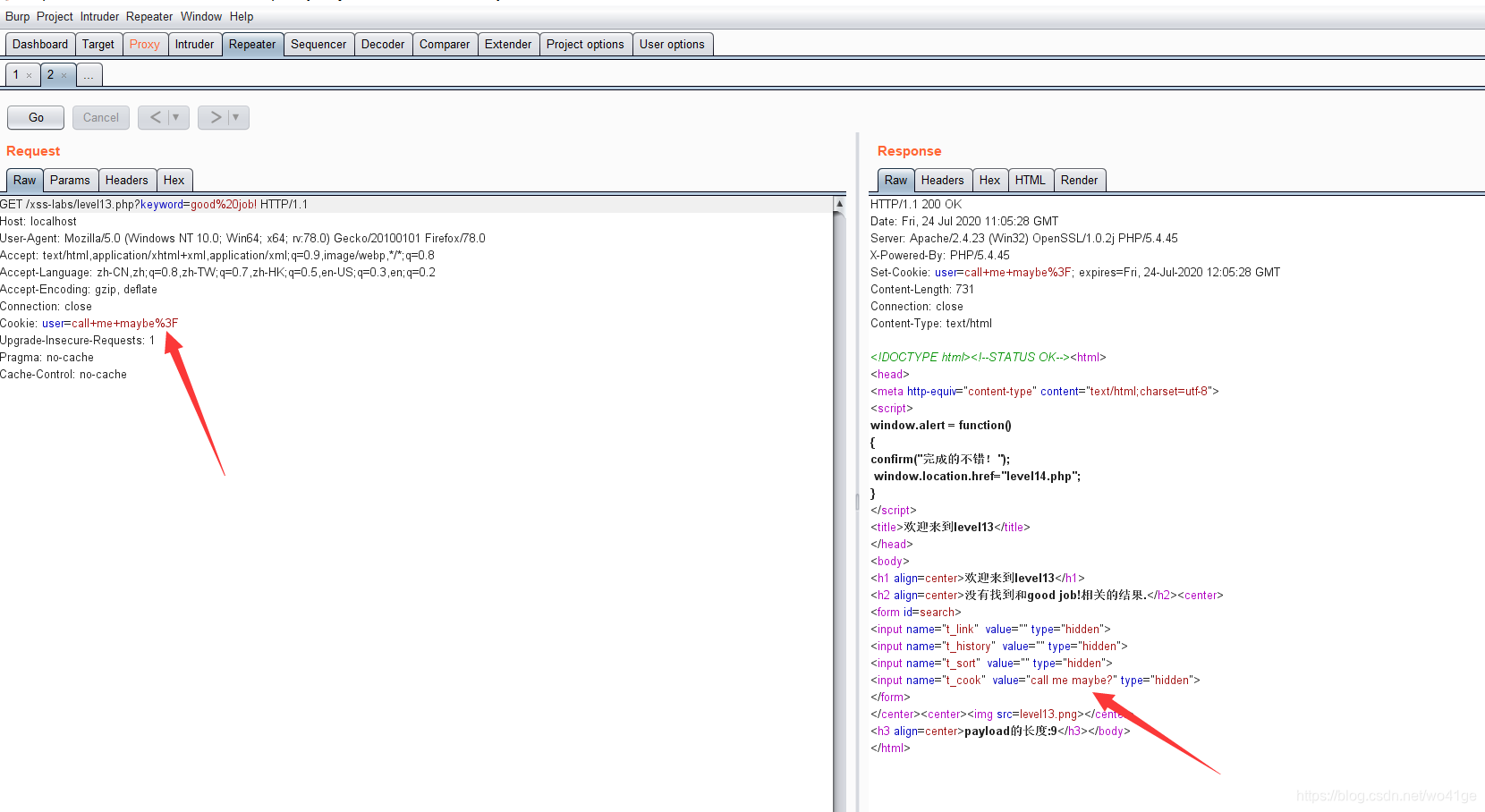This screenshot has width=1485, height=812.
Task: Open the User options tab
Action: 672,44
